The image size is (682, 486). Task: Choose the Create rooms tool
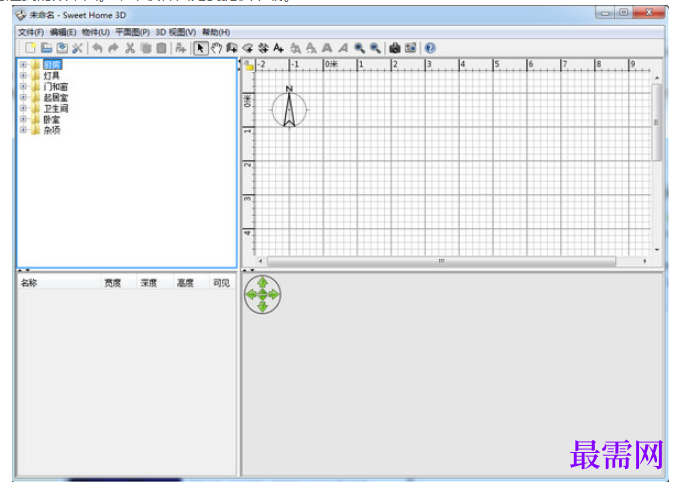click(247, 48)
